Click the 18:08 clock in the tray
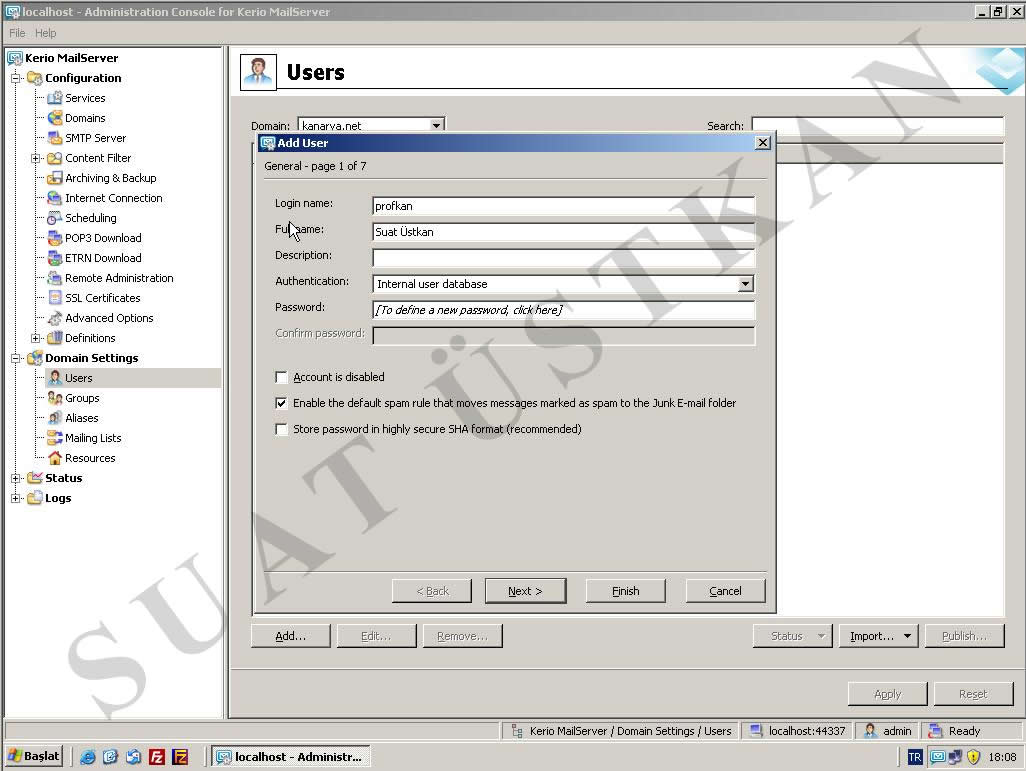This screenshot has width=1026, height=771. point(1002,757)
